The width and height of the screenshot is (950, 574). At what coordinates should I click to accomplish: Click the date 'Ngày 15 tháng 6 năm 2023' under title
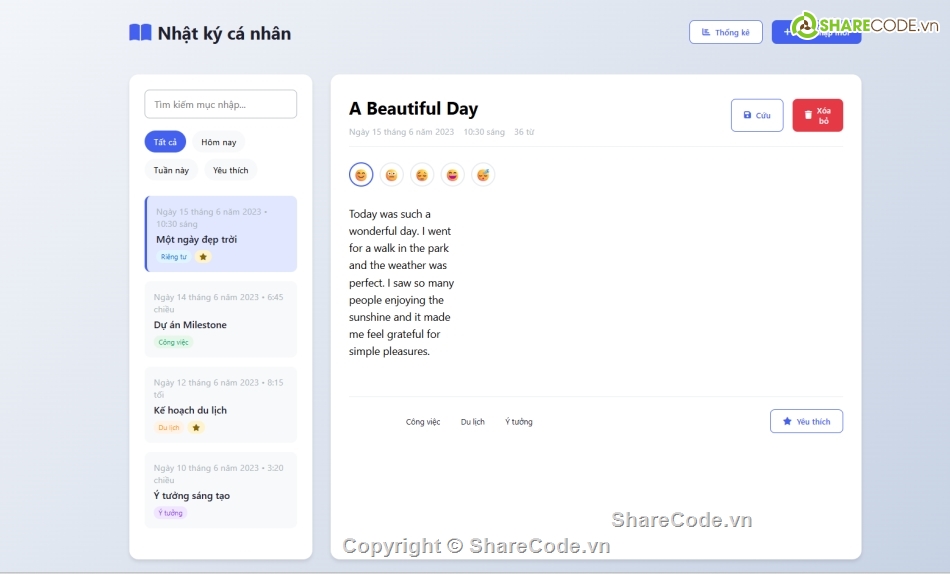click(401, 132)
